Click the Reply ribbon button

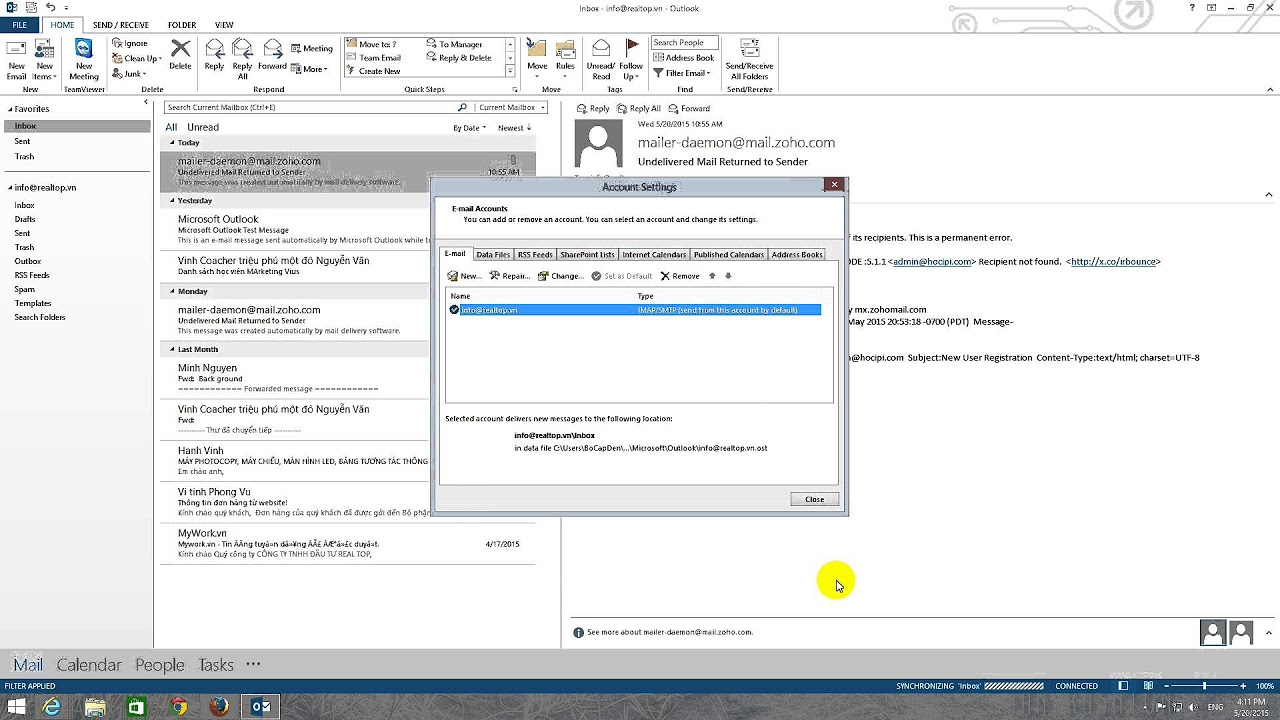click(x=214, y=54)
